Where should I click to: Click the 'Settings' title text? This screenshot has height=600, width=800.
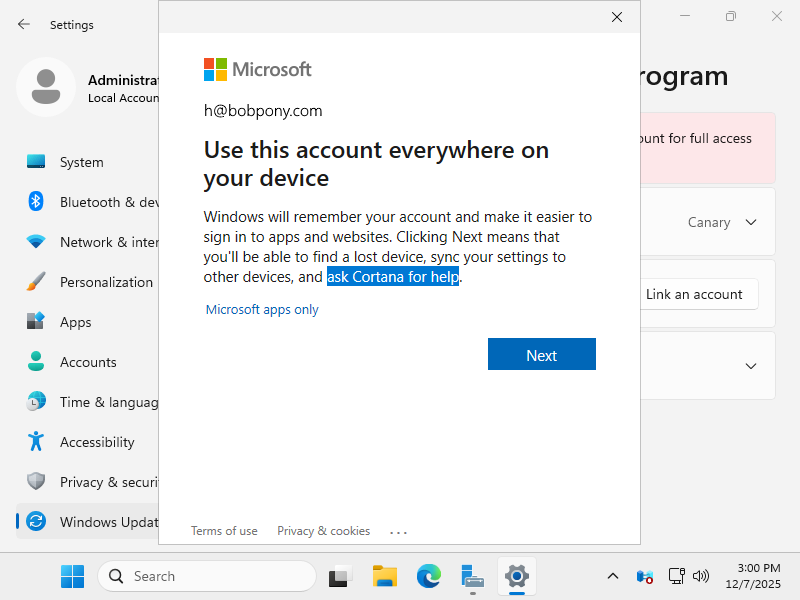[71, 25]
